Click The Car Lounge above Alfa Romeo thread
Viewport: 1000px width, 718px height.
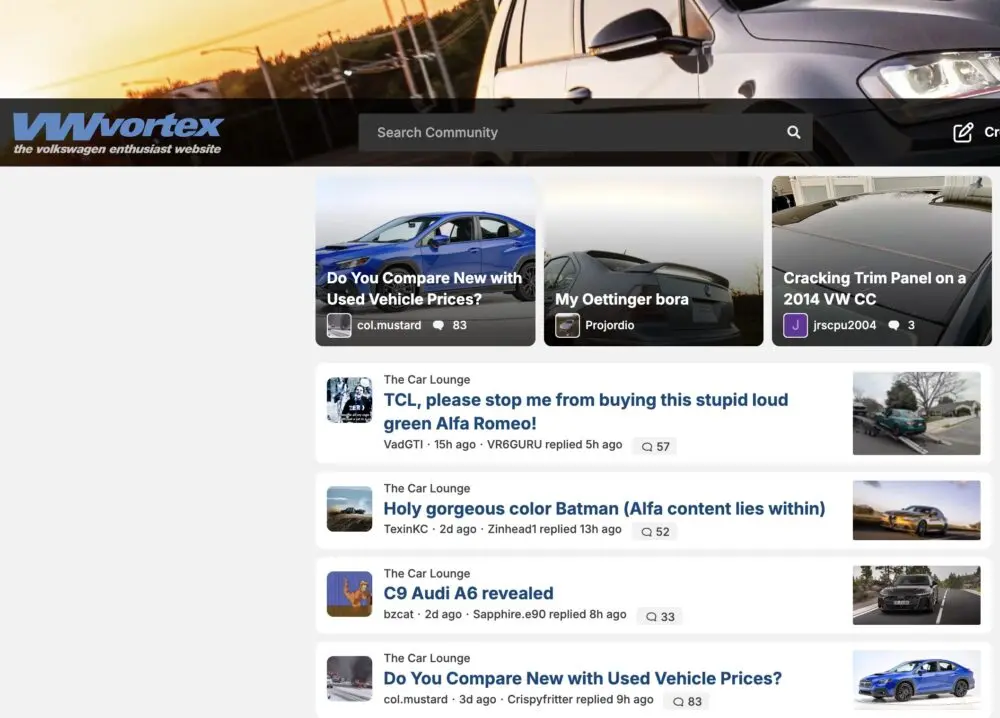pos(427,379)
